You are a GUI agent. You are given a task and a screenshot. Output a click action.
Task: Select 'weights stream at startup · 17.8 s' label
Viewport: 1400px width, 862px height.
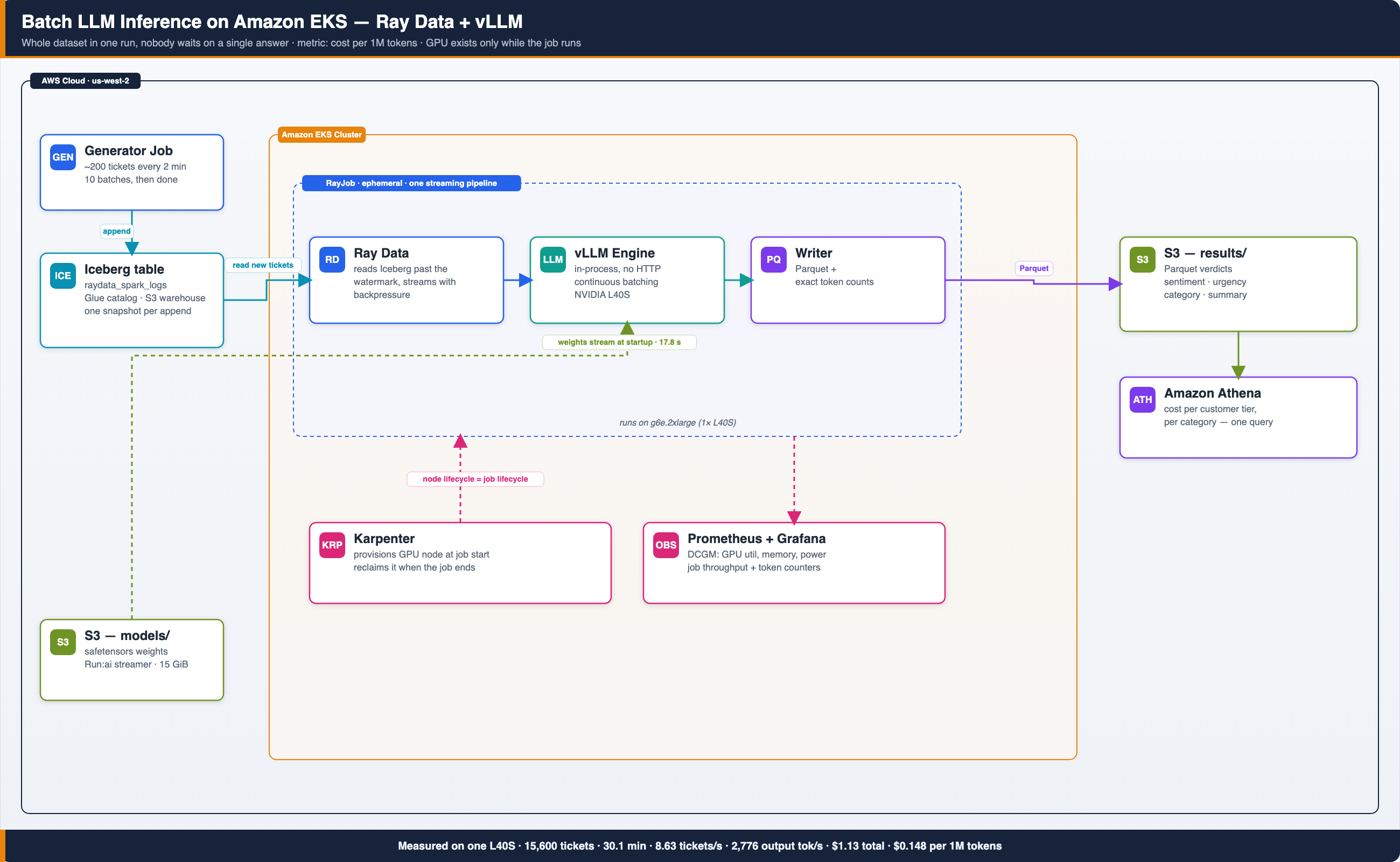click(x=619, y=343)
